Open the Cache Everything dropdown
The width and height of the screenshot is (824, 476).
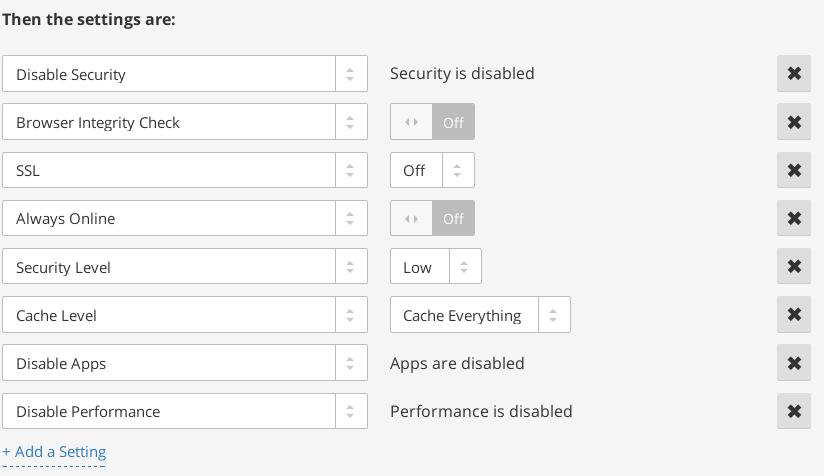click(480, 315)
